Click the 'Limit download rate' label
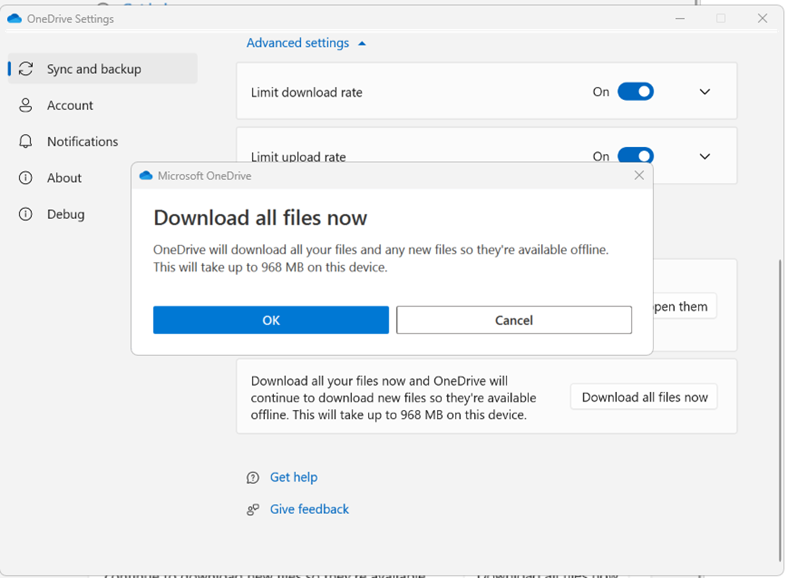Image resolution: width=788 pixels, height=578 pixels. tap(307, 92)
